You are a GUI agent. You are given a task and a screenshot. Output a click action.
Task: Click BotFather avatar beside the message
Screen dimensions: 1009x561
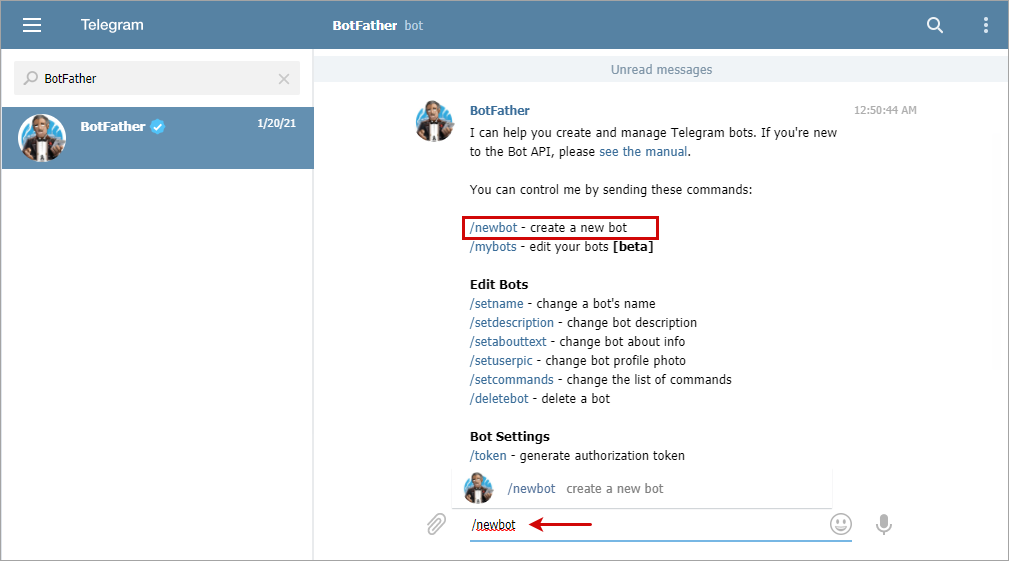pyautogui.click(x=435, y=121)
